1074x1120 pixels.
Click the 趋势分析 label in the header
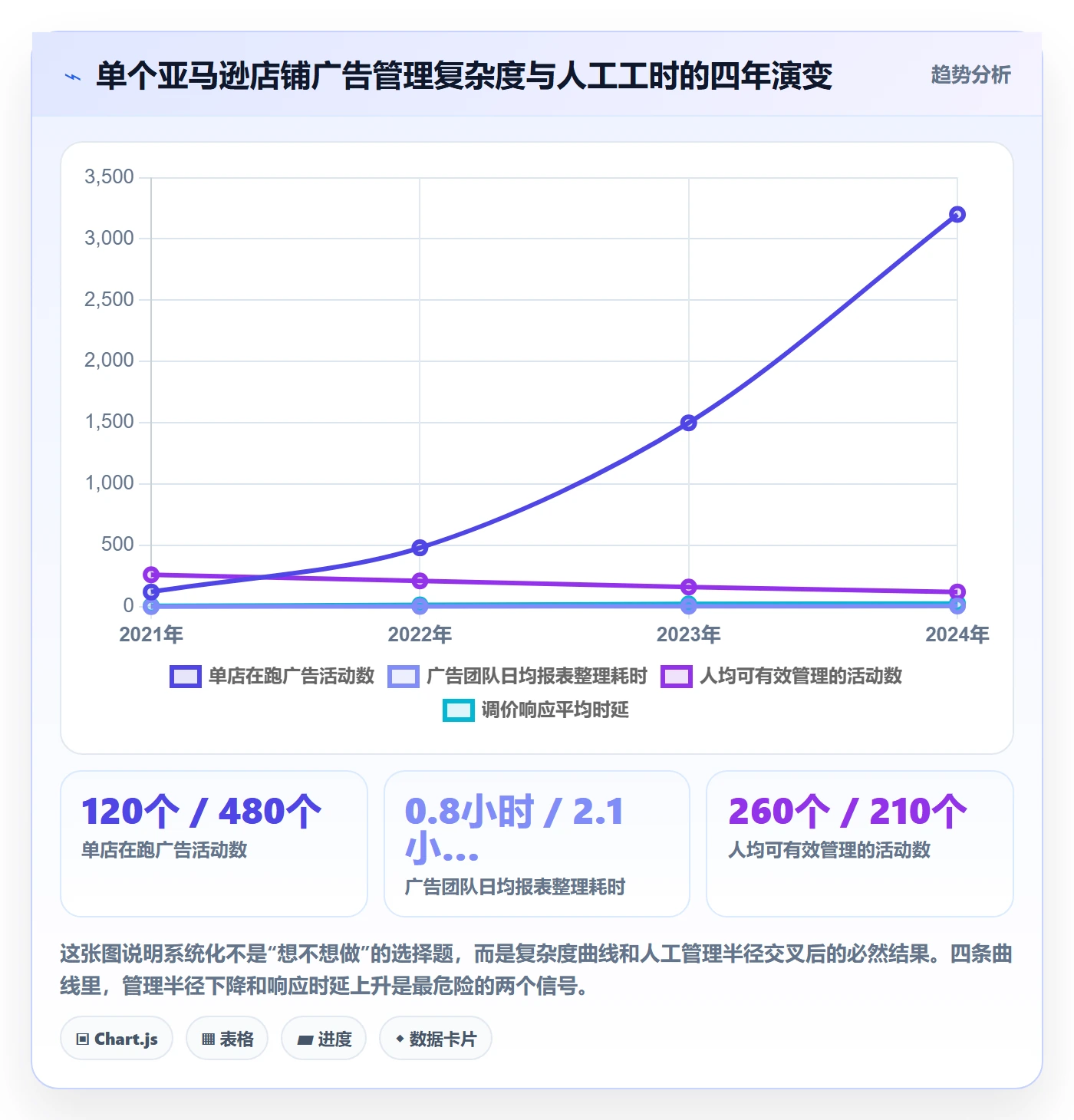click(970, 74)
